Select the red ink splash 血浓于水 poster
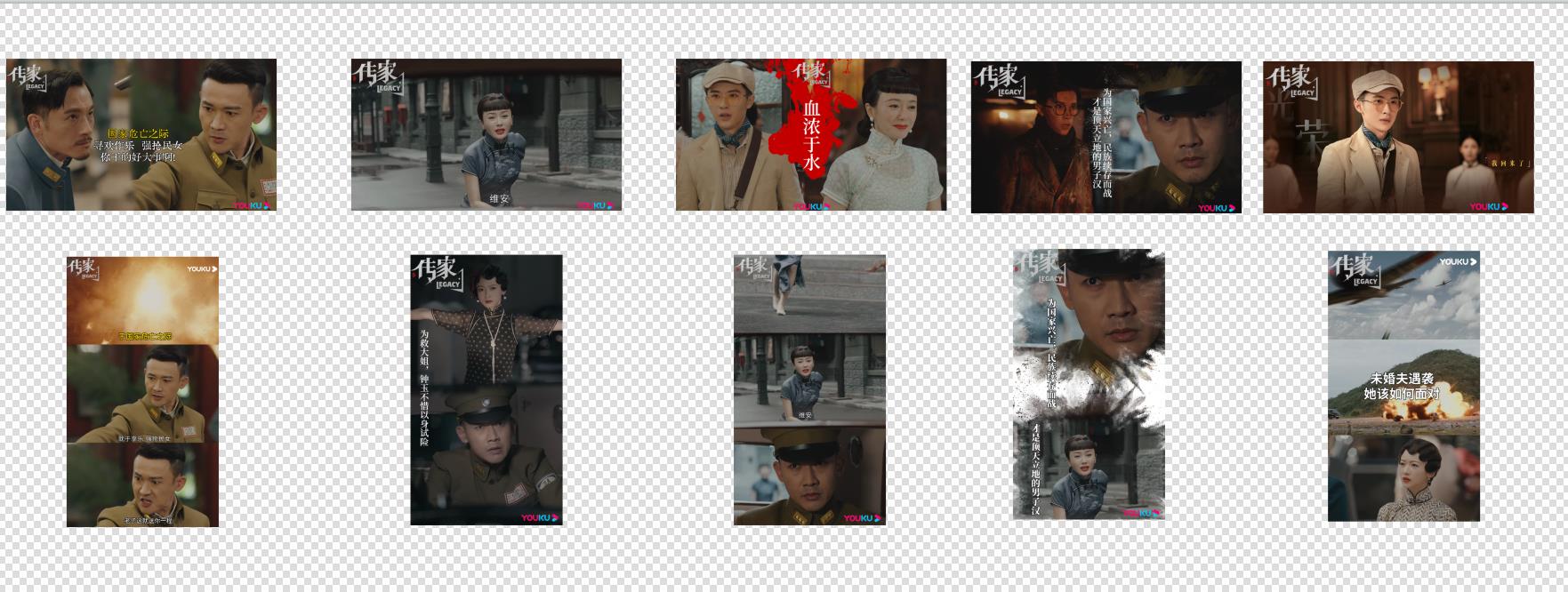This screenshot has height=592, width=1568. [x=811, y=135]
